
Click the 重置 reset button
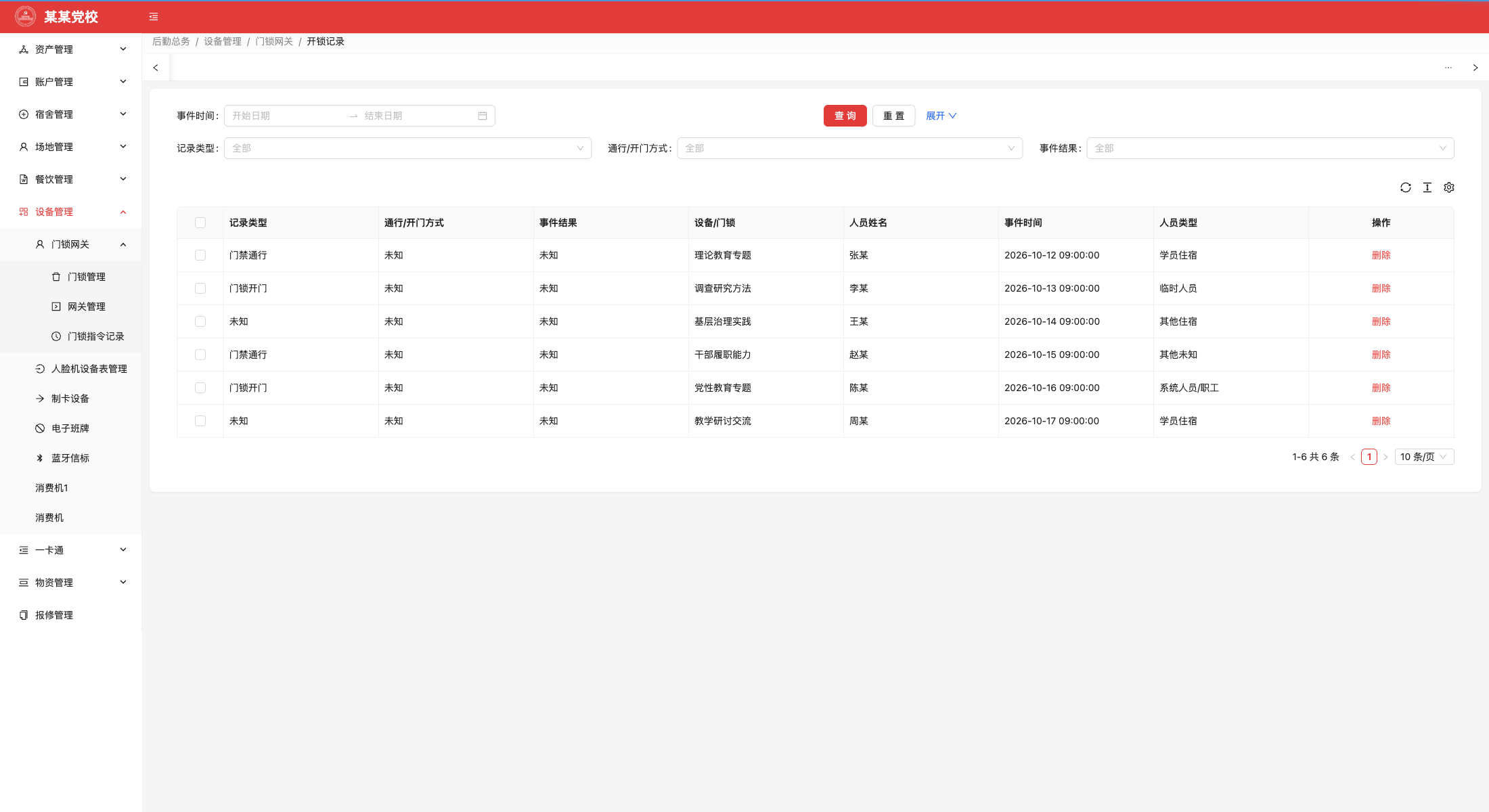(893, 116)
